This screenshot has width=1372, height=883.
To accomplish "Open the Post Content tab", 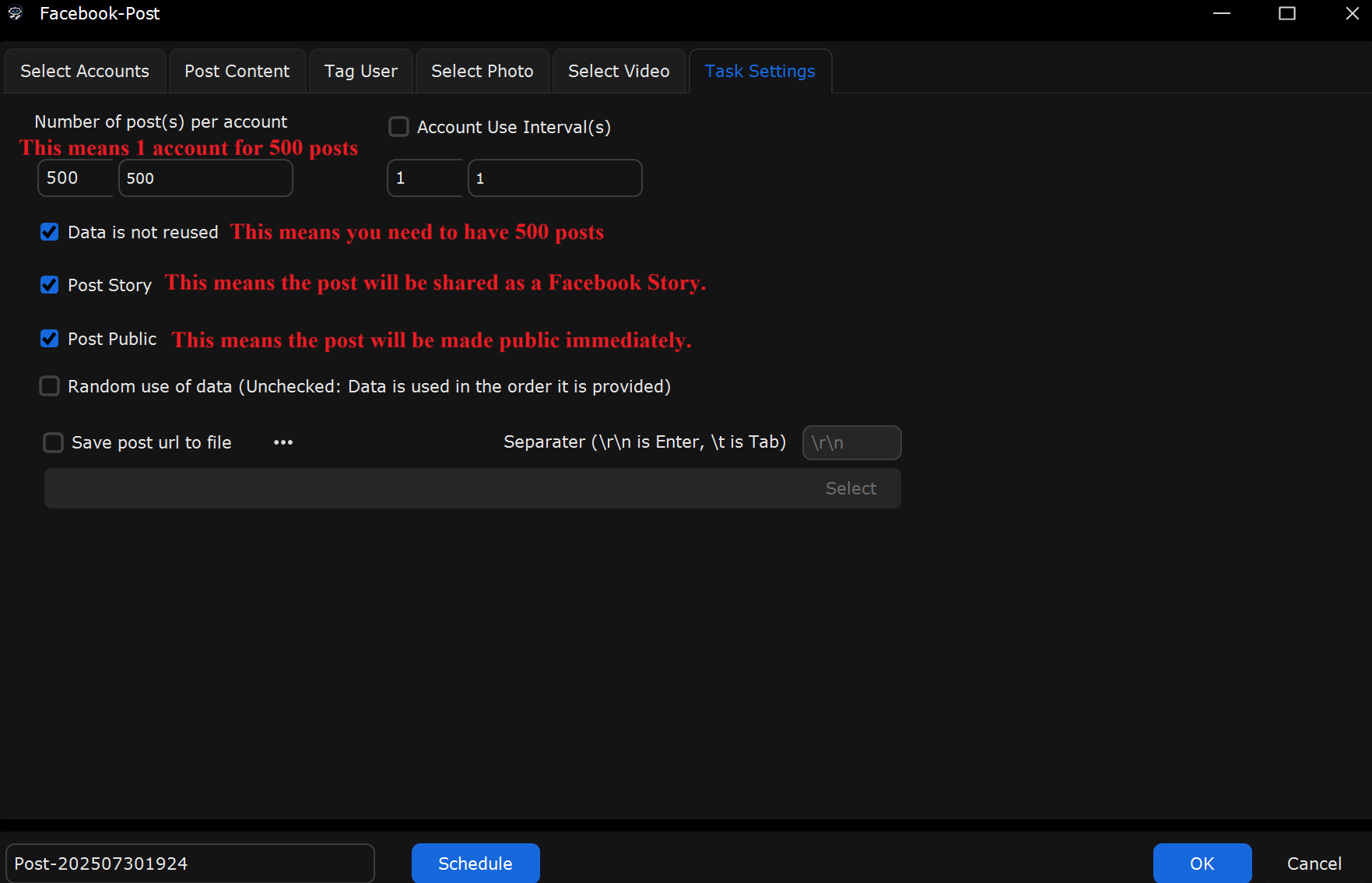I will click(x=237, y=71).
